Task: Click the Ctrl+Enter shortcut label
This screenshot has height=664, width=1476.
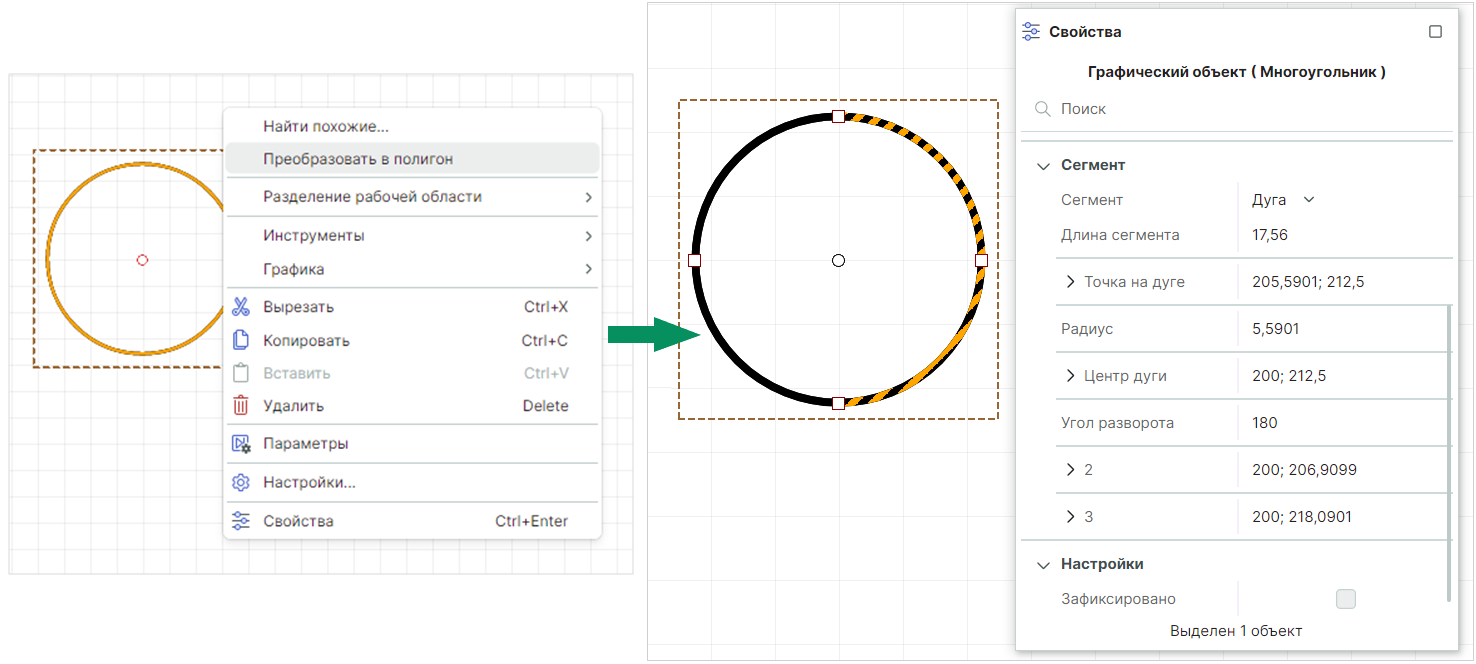Action: (x=531, y=521)
